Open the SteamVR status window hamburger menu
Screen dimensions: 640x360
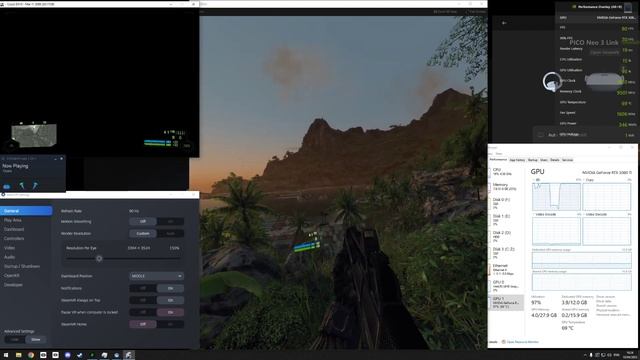(x=3, y=158)
